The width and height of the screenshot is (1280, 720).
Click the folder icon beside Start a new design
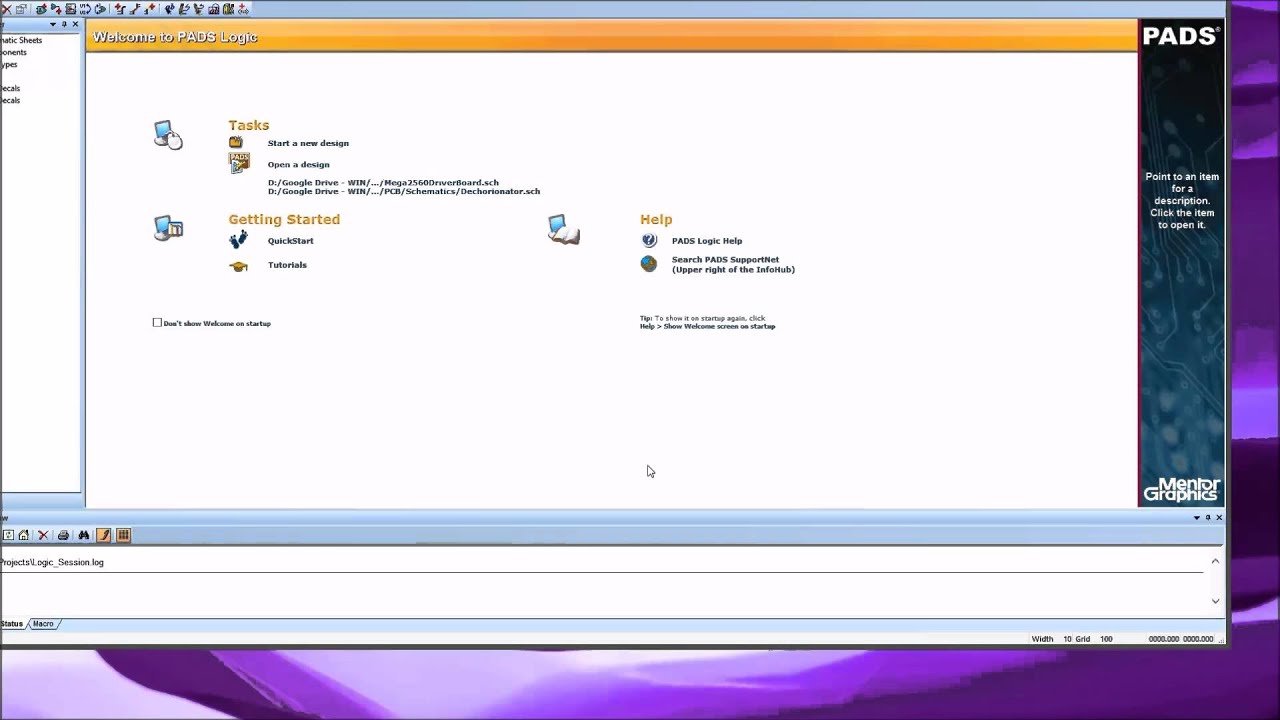[x=236, y=143]
